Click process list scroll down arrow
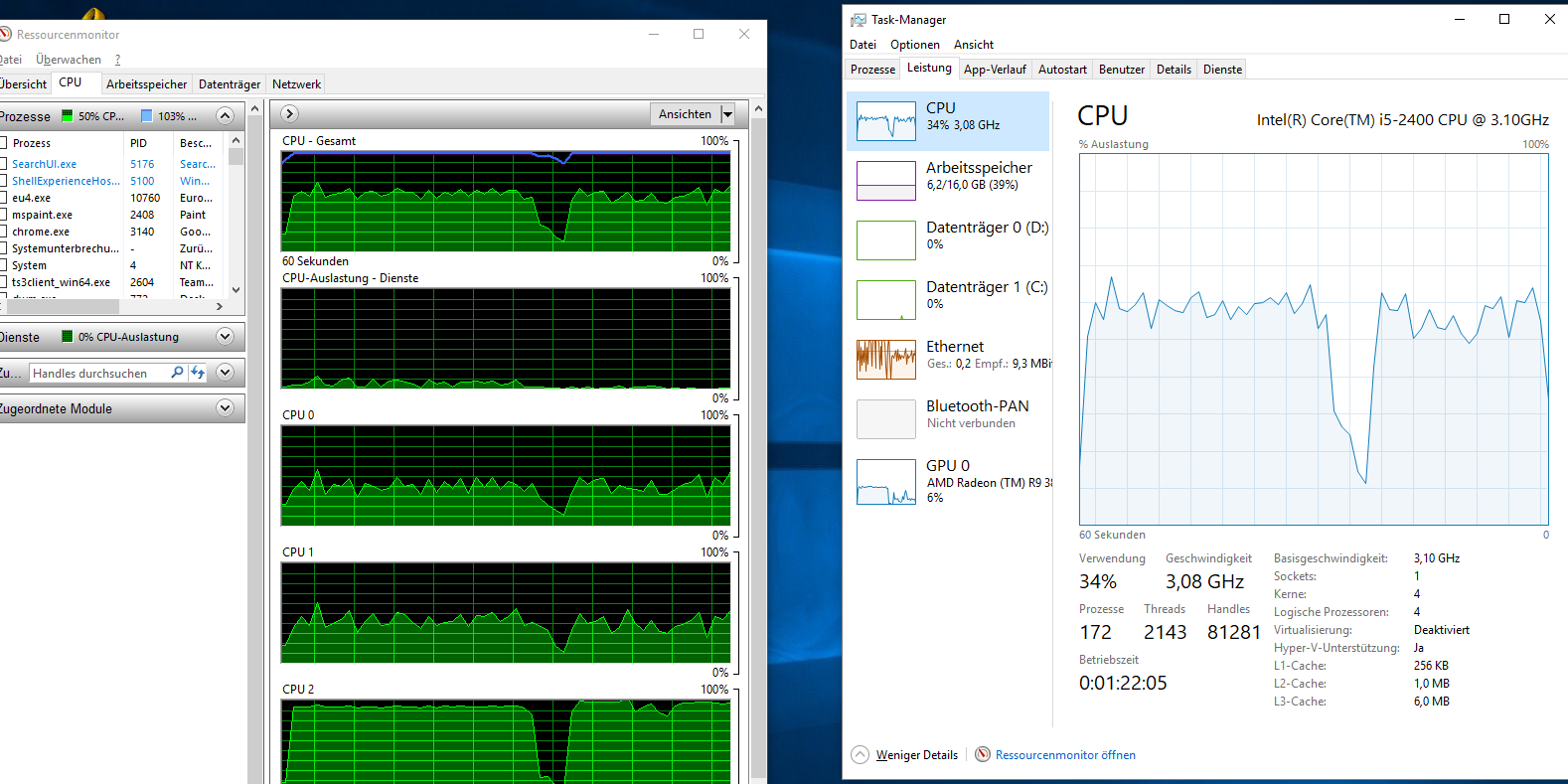 pos(235,290)
